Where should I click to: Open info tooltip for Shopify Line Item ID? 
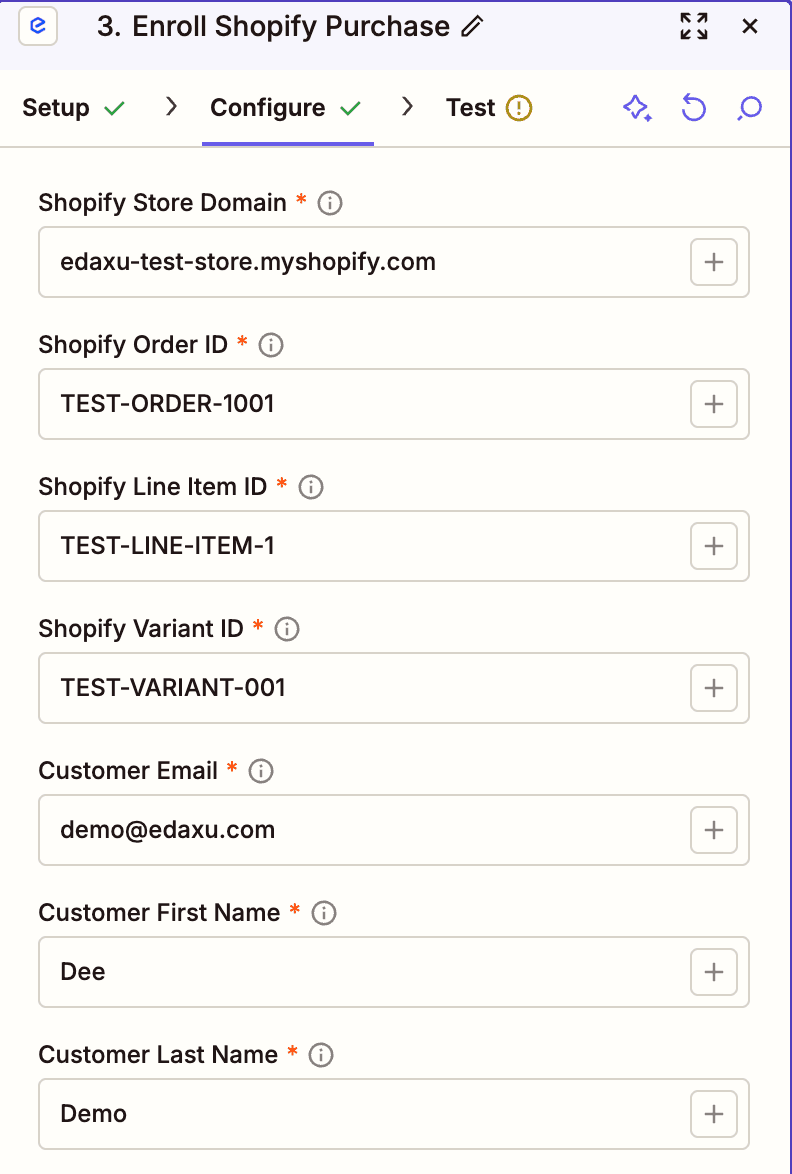click(311, 487)
